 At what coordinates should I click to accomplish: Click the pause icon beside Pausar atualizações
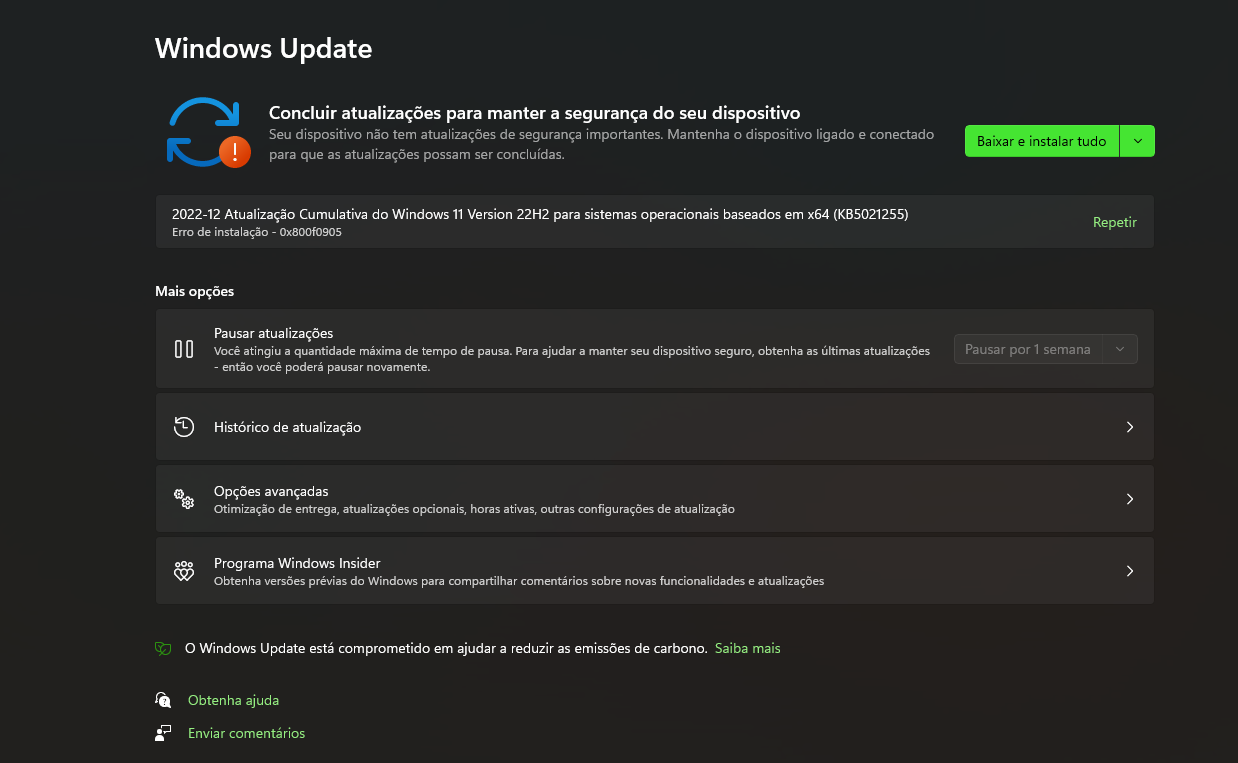[x=184, y=349]
